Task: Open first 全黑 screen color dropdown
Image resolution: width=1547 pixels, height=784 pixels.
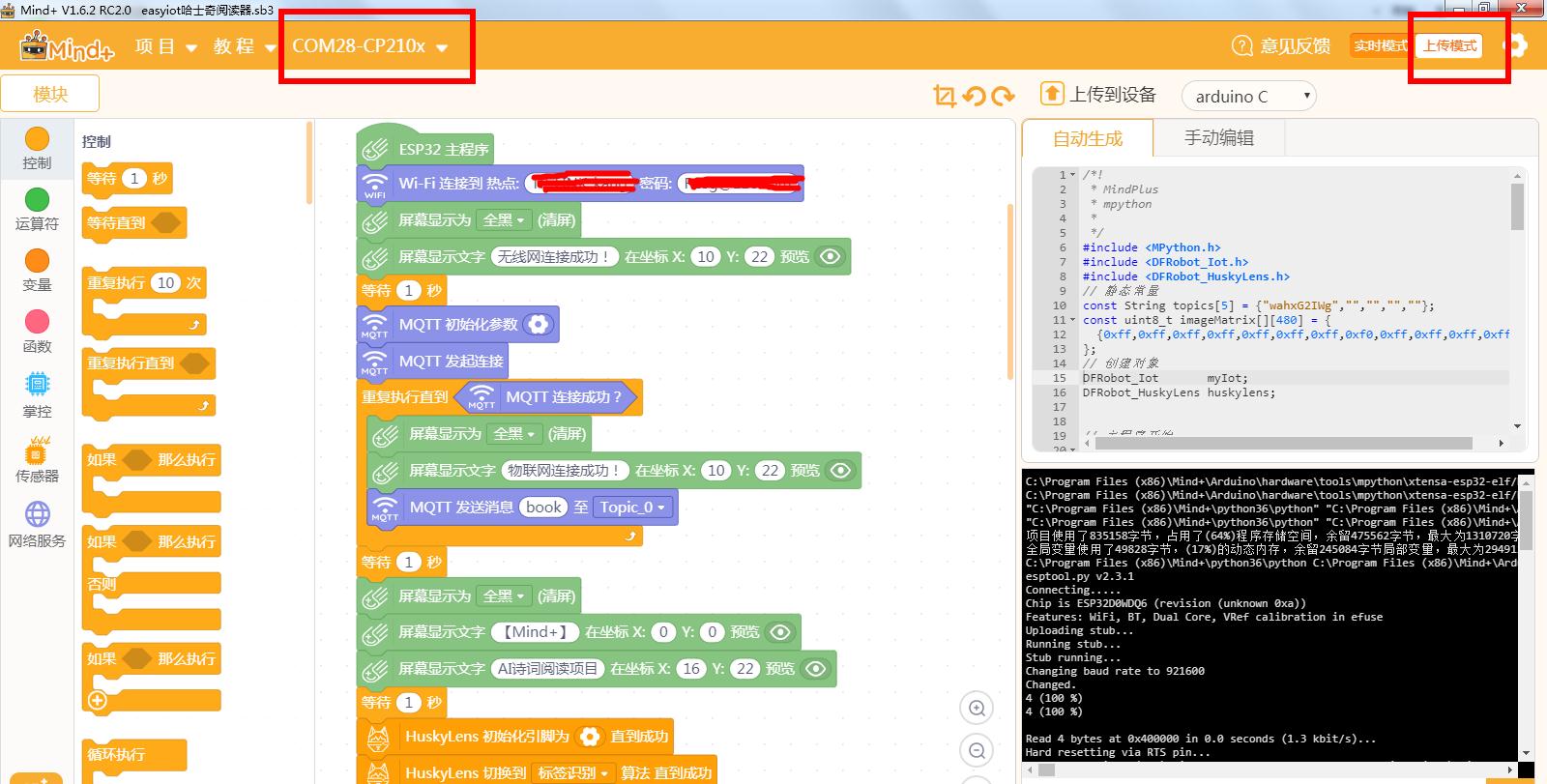Action: click(504, 220)
